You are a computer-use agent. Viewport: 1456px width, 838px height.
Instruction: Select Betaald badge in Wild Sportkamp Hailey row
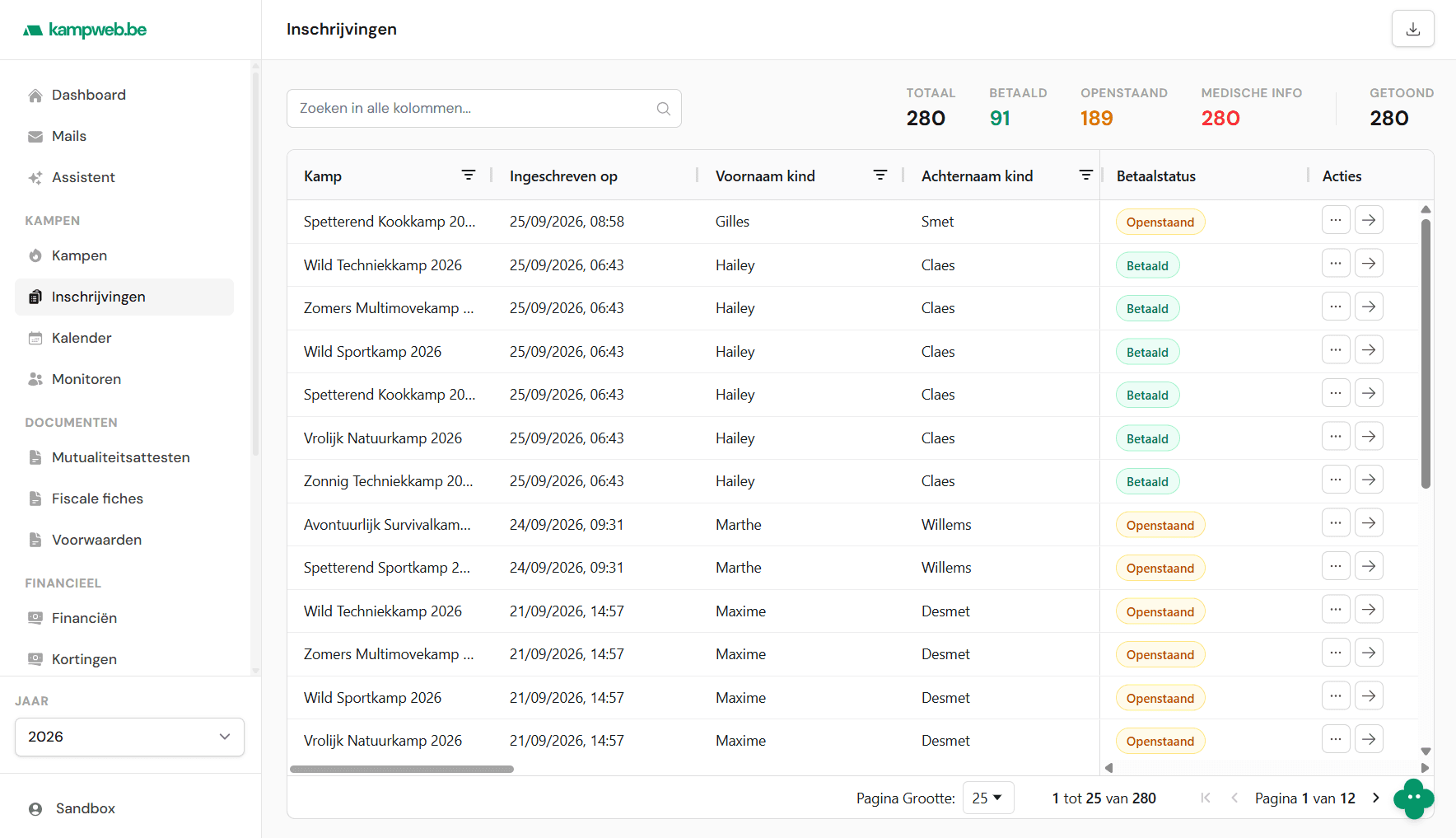pyautogui.click(x=1147, y=352)
